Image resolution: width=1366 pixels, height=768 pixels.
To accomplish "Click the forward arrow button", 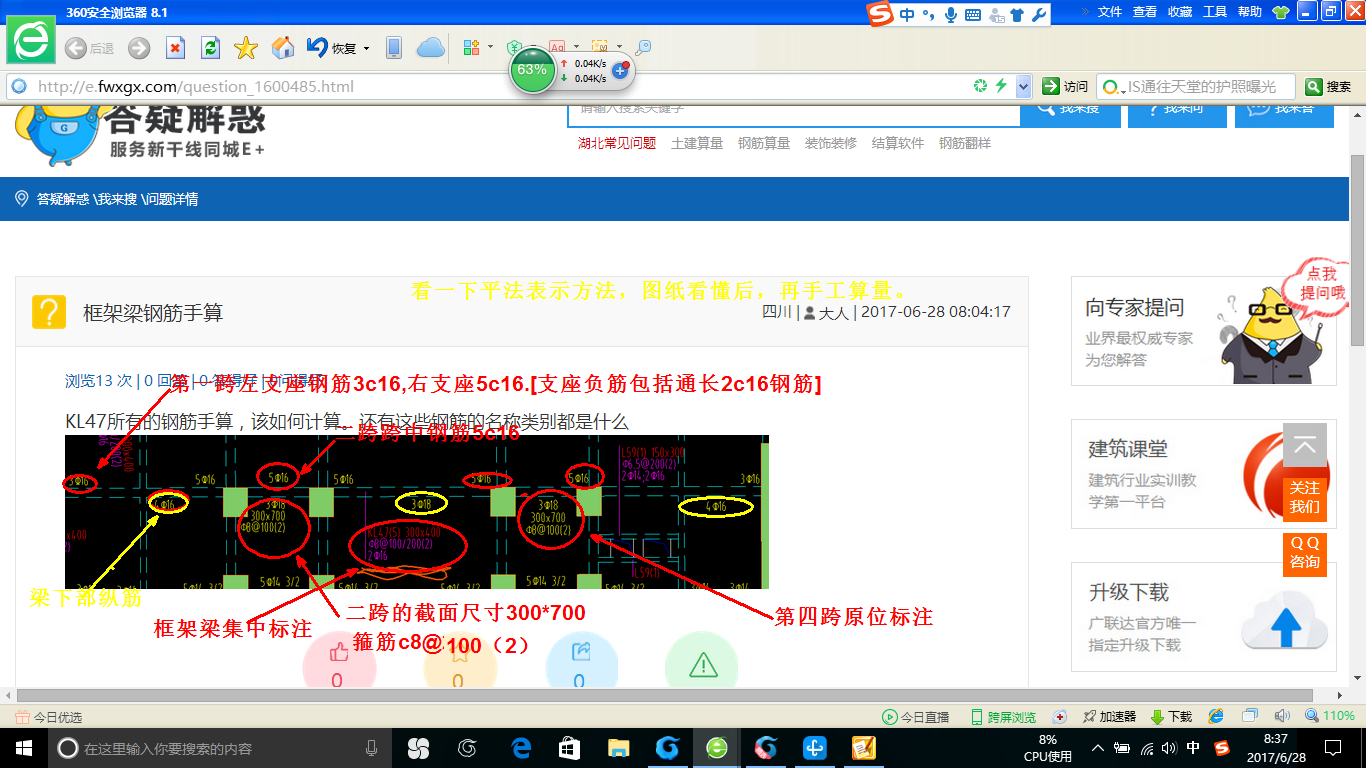I will (139, 48).
